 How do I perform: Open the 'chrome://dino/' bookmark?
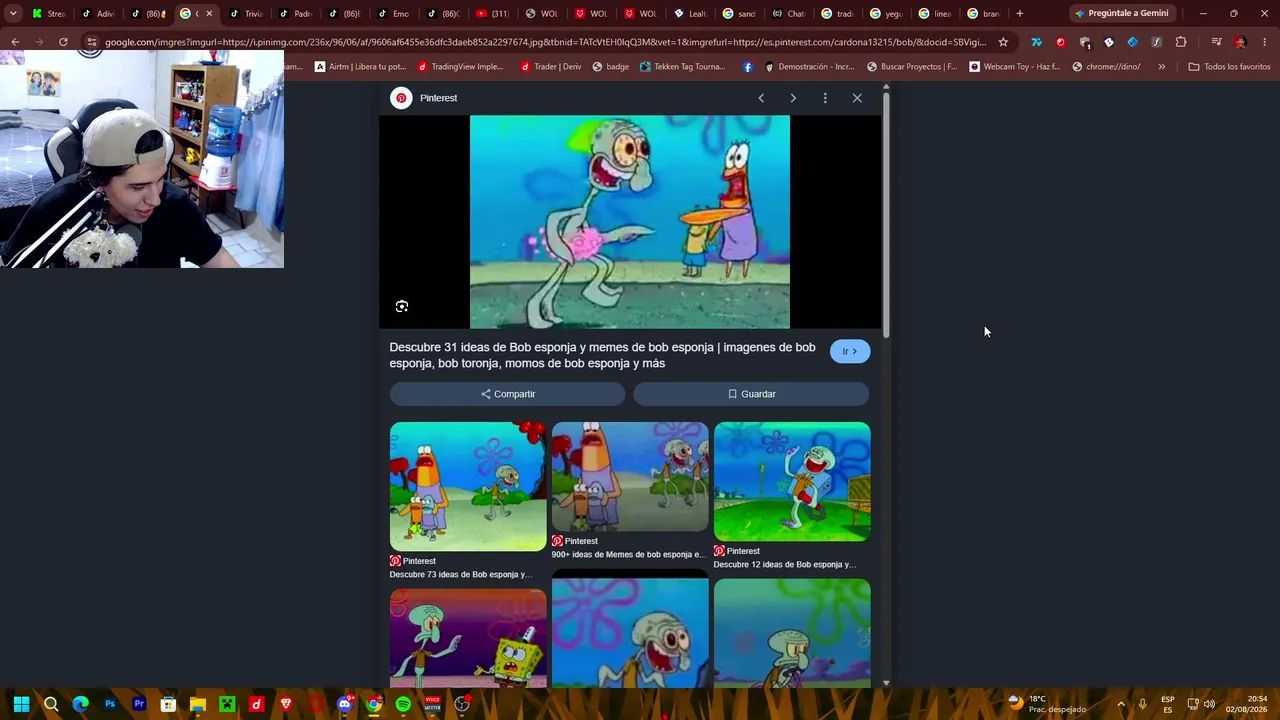1106,67
